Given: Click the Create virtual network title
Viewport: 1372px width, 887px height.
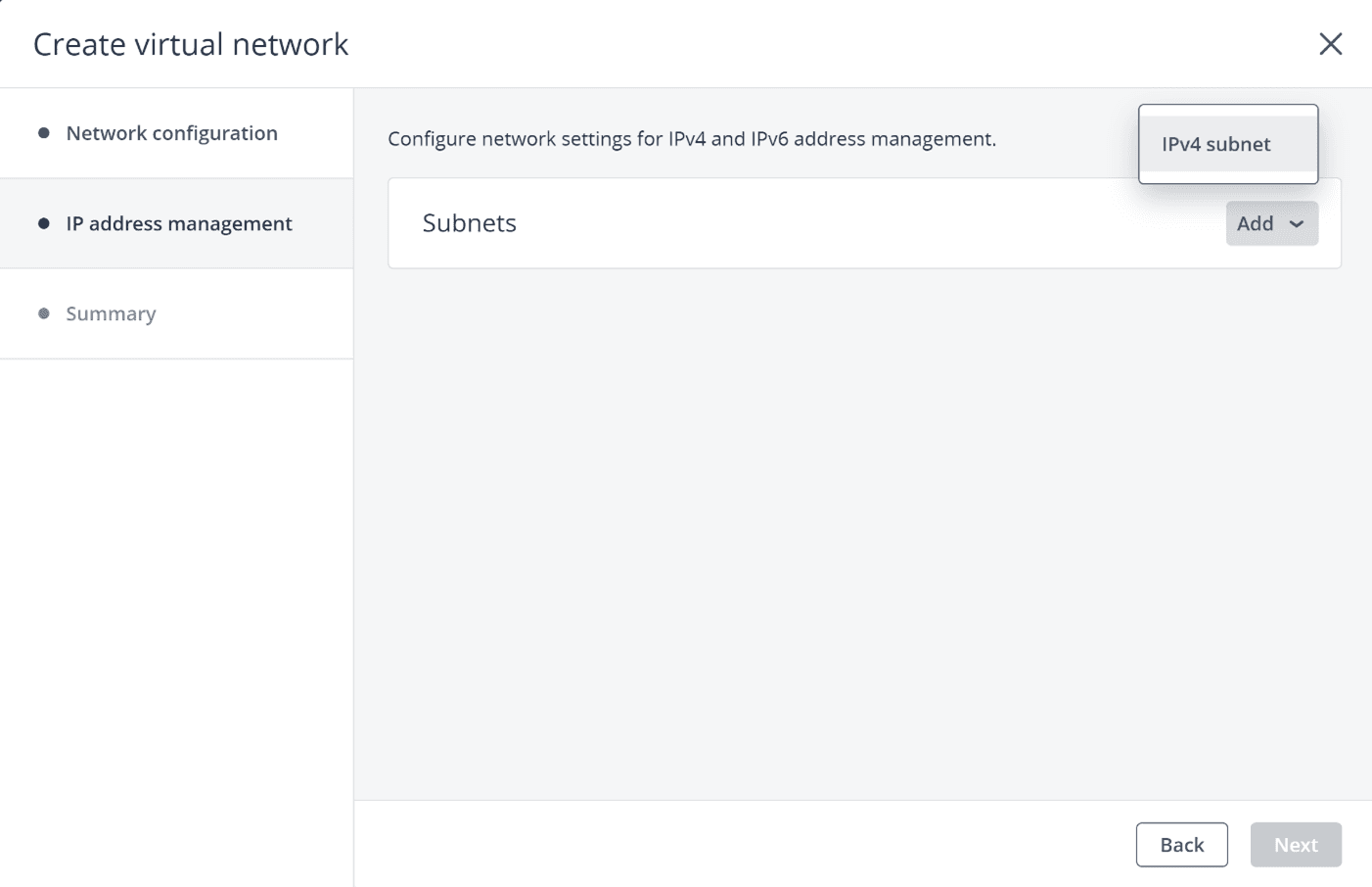Looking at the screenshot, I should point(191,44).
